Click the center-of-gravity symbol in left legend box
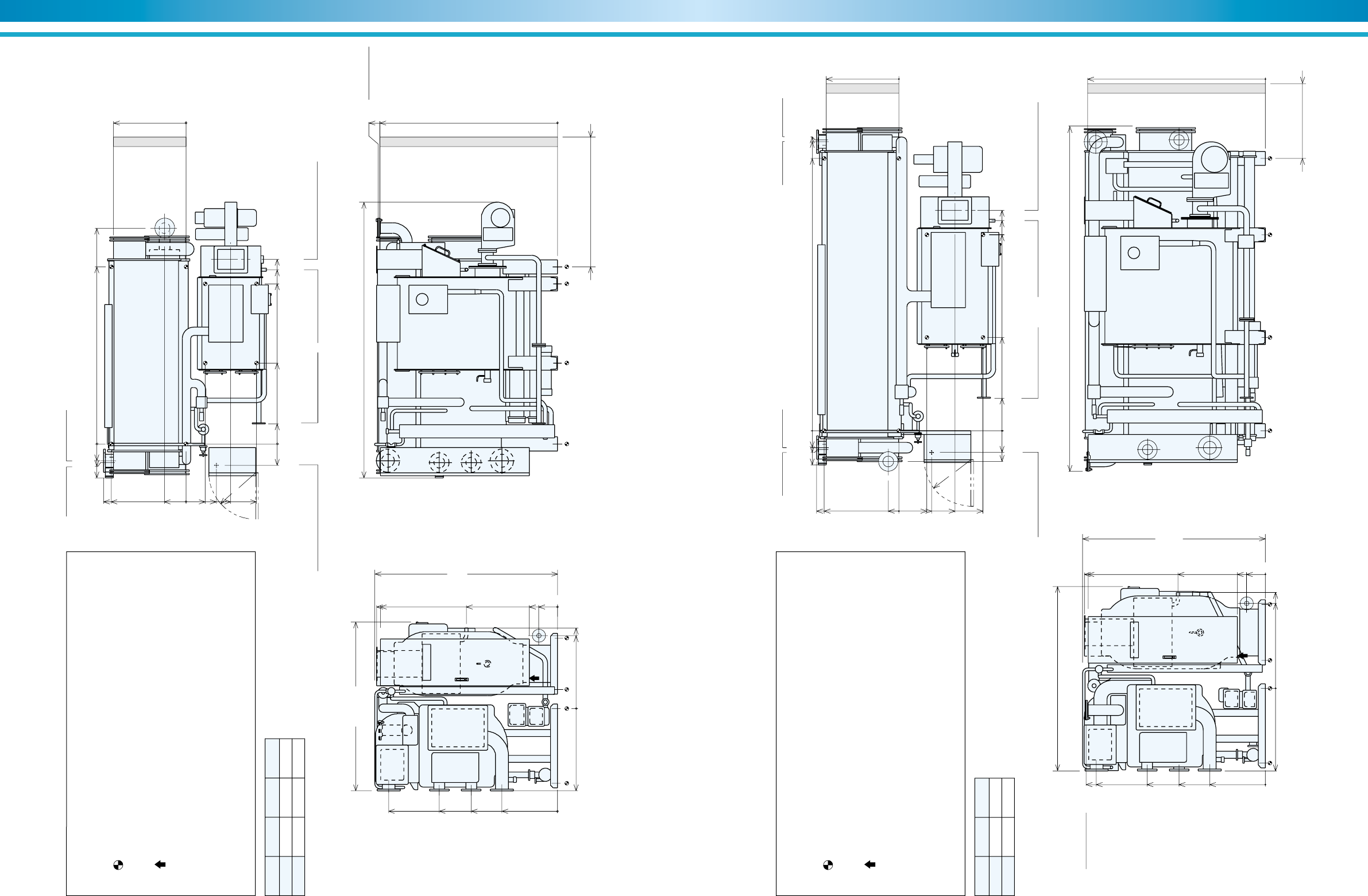 pyautogui.click(x=118, y=864)
